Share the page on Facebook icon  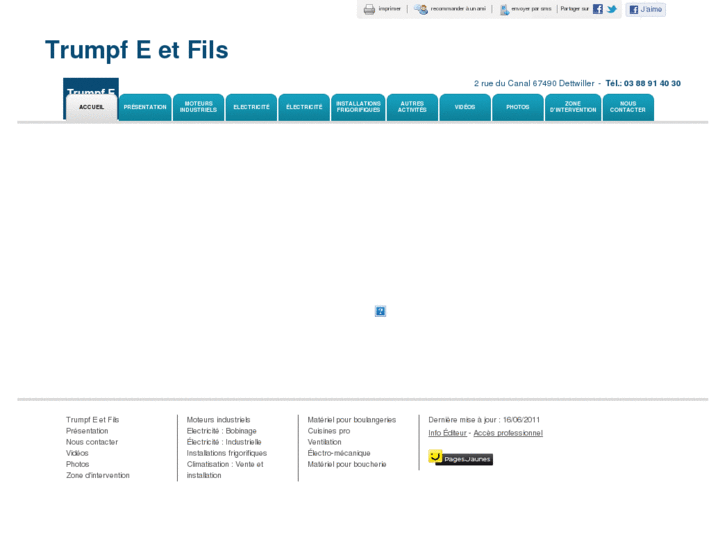[x=598, y=9]
